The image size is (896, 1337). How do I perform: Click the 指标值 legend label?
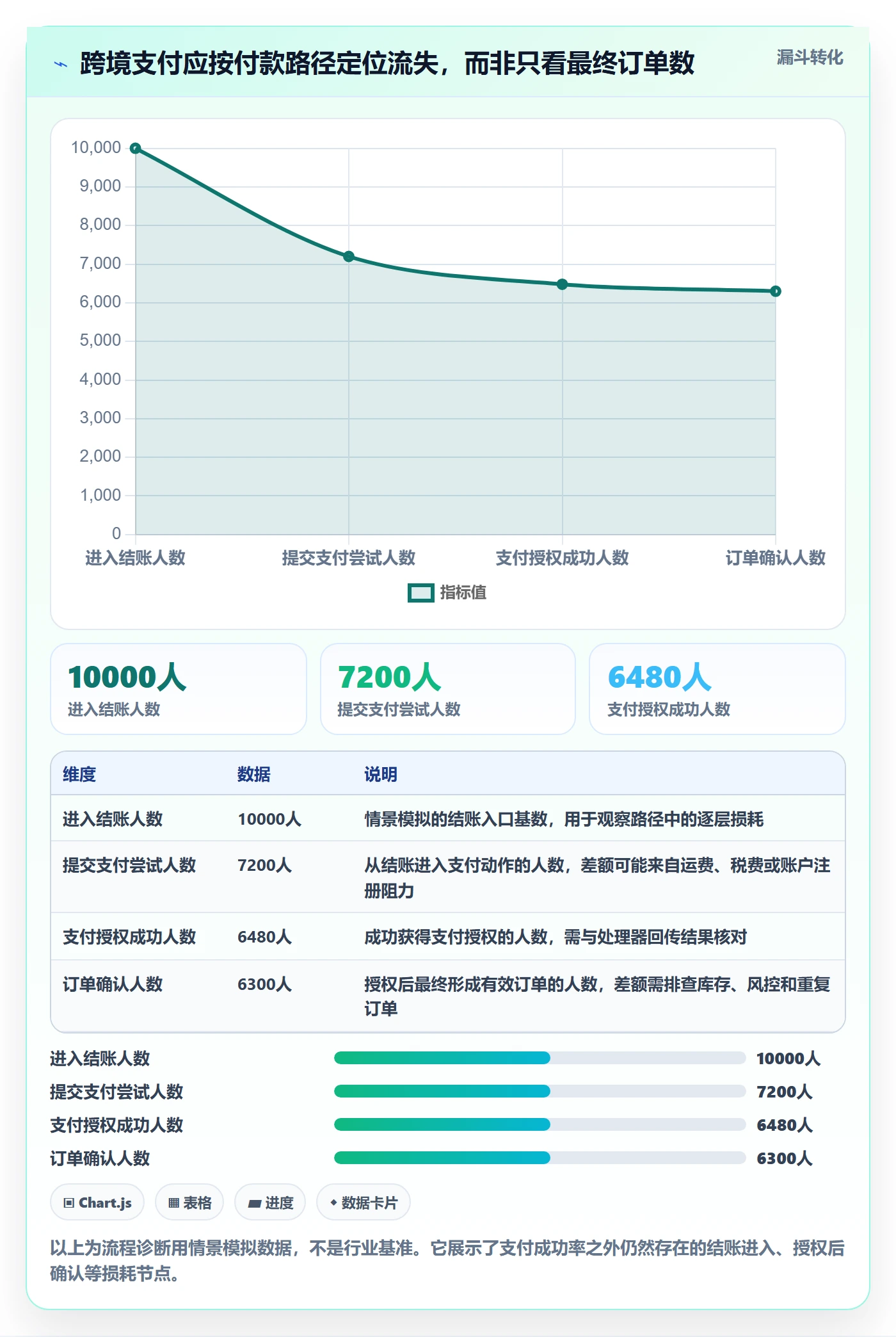463,593
